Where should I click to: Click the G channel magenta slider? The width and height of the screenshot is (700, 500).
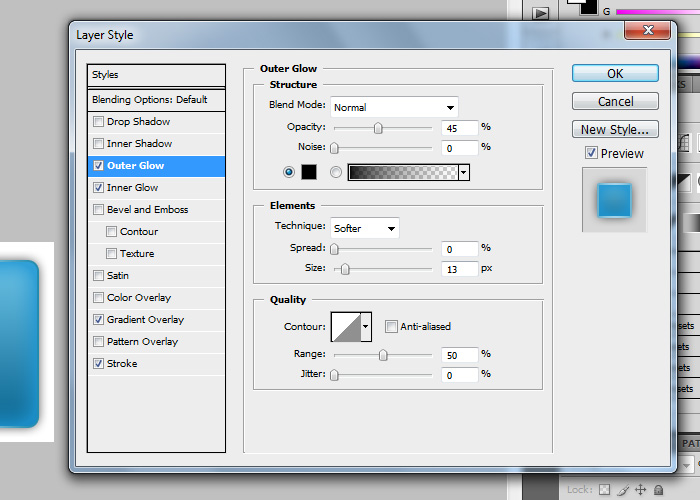658,12
